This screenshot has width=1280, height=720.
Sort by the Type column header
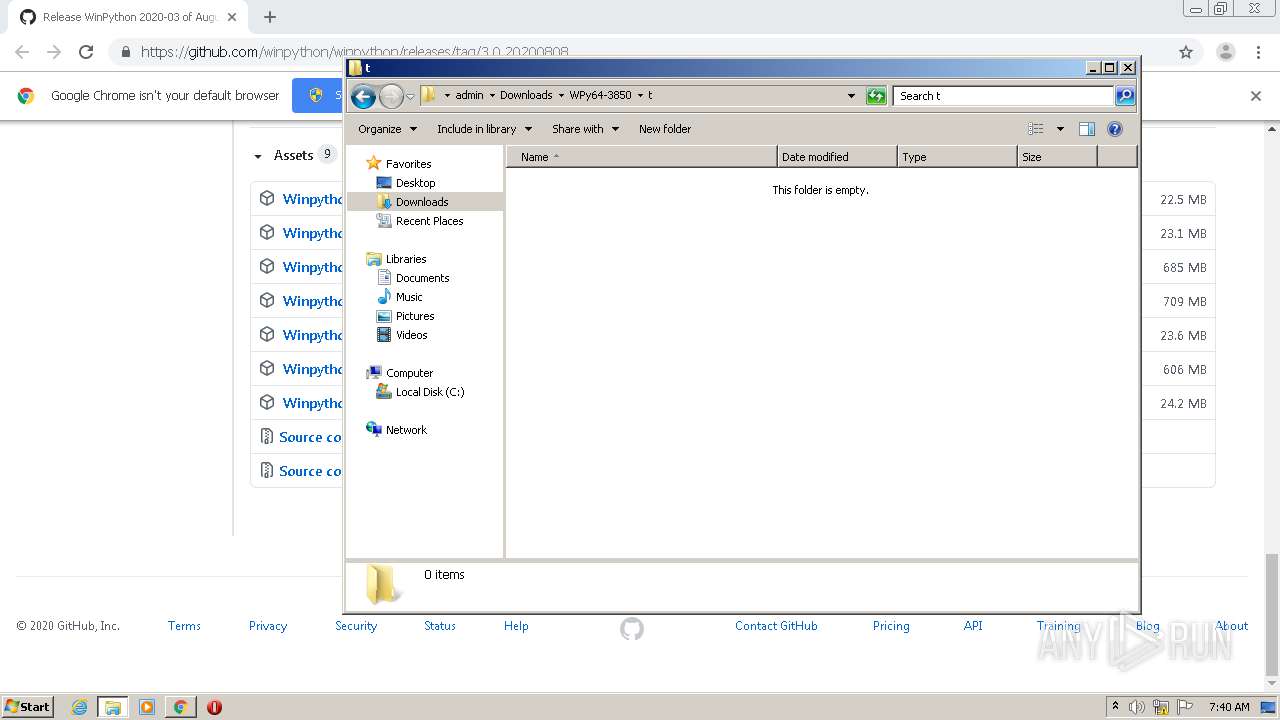pyautogui.click(x=957, y=157)
